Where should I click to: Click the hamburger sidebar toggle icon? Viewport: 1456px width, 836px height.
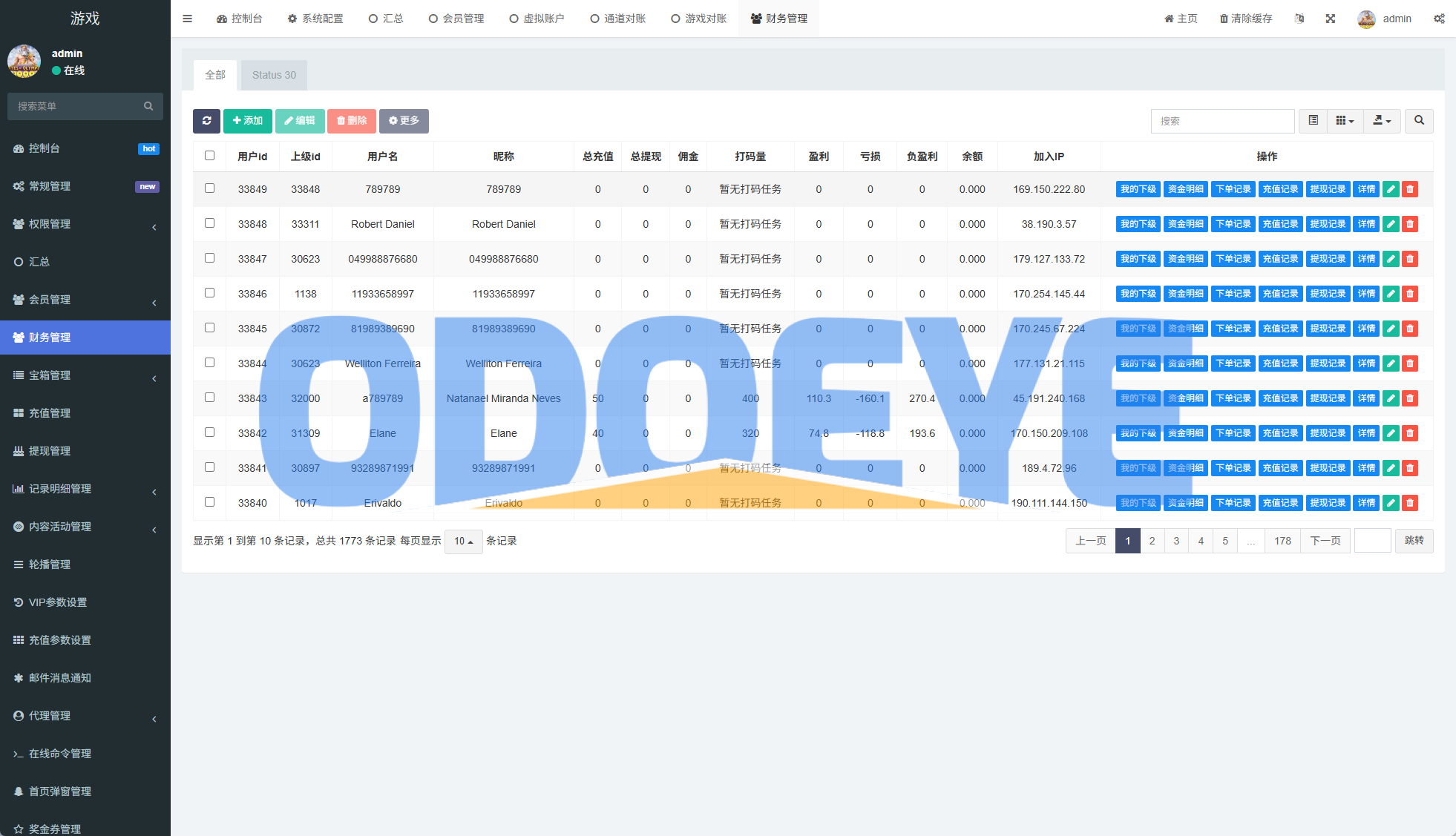click(187, 19)
